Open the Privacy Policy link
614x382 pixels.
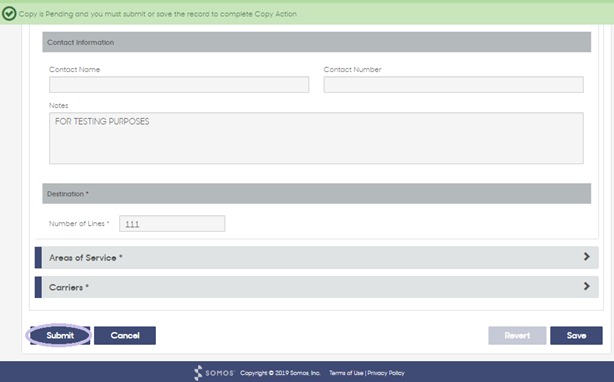tap(386, 373)
